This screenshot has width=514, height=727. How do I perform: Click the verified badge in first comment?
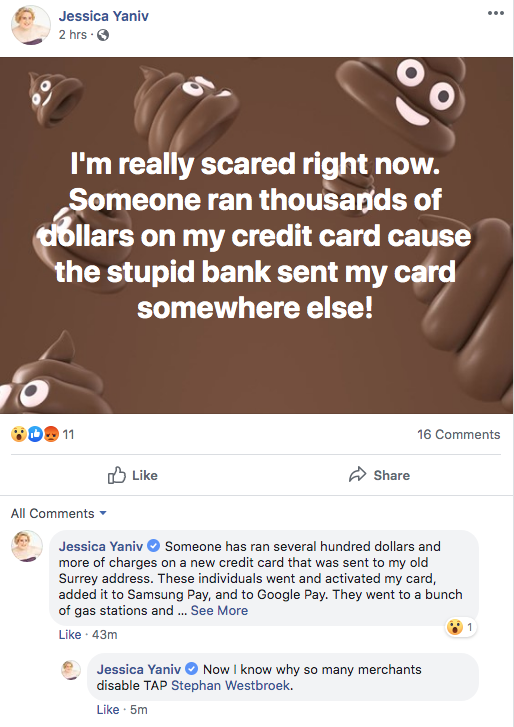tap(153, 546)
